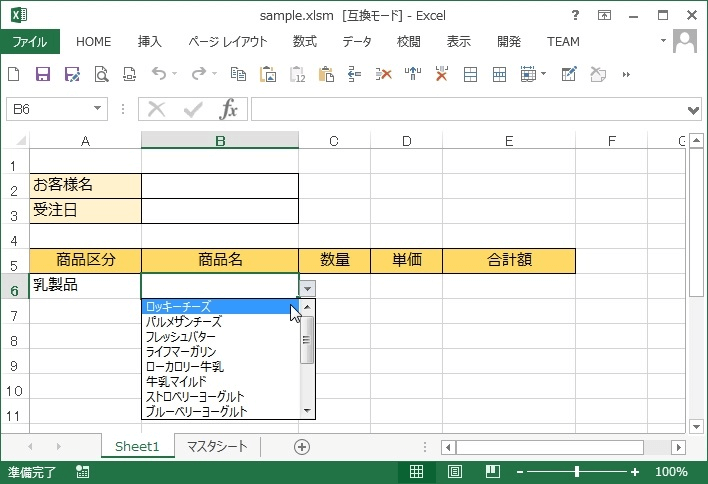Click the dropdown arrow beside cell B6
The width and height of the screenshot is (708, 484).
[x=308, y=287]
